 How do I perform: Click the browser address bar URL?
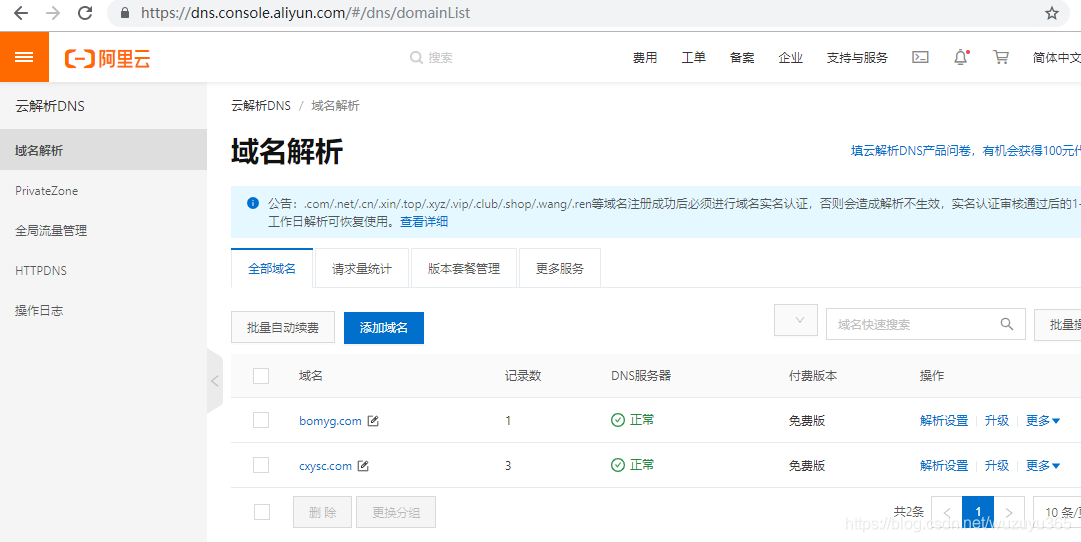[305, 13]
